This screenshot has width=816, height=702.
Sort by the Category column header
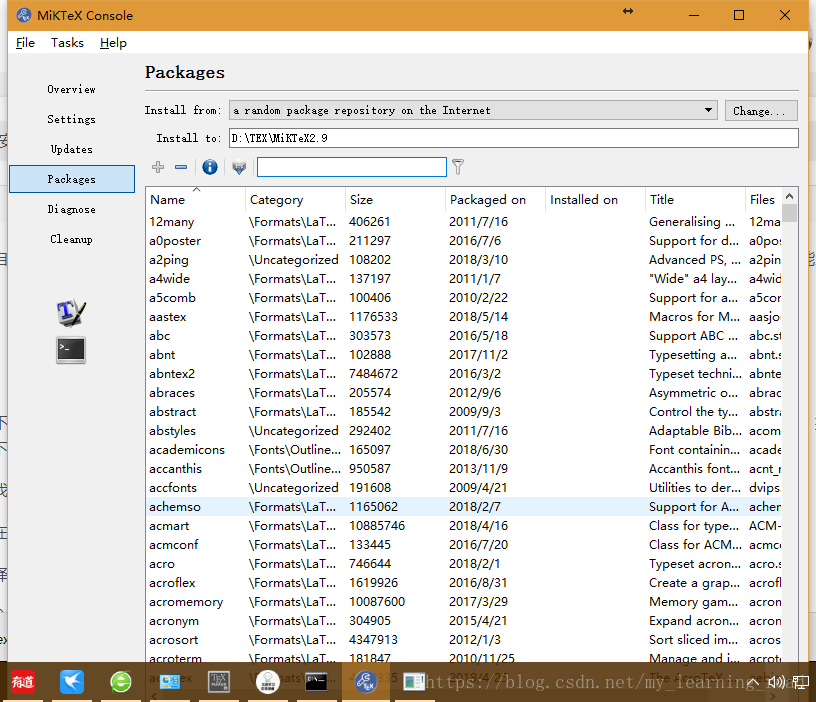coord(295,200)
